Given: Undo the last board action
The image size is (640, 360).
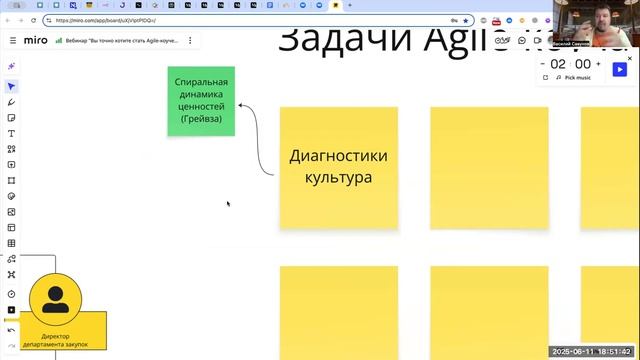Looking at the screenshot, I should (x=11, y=330).
